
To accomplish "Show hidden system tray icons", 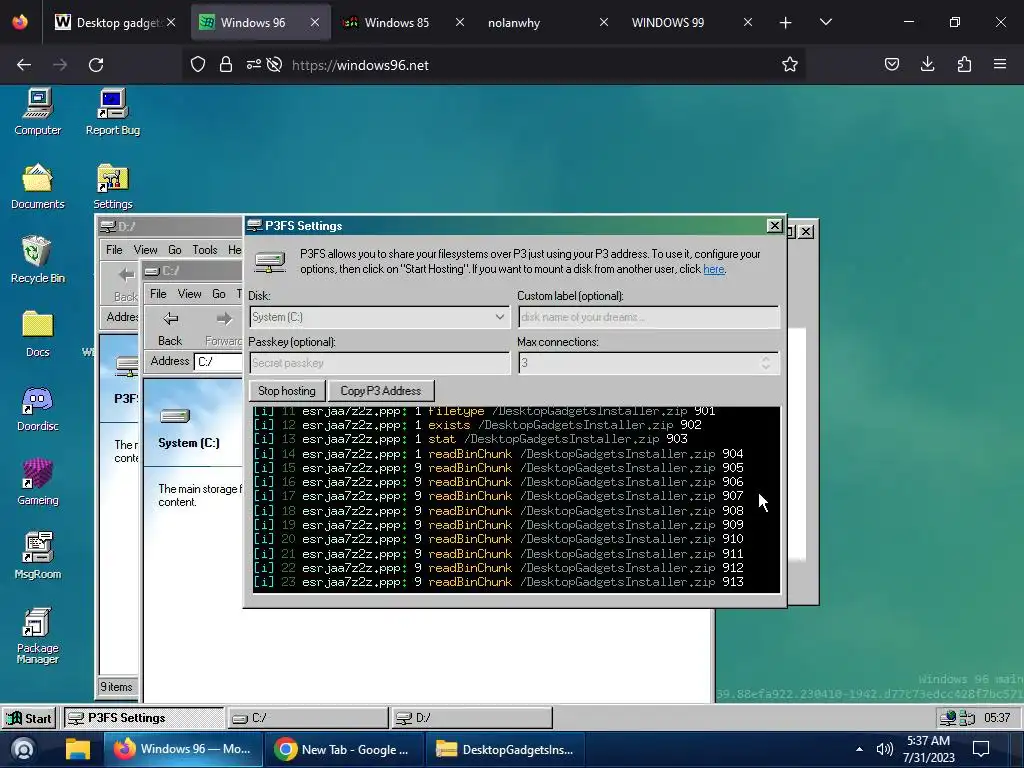I will [x=859, y=749].
